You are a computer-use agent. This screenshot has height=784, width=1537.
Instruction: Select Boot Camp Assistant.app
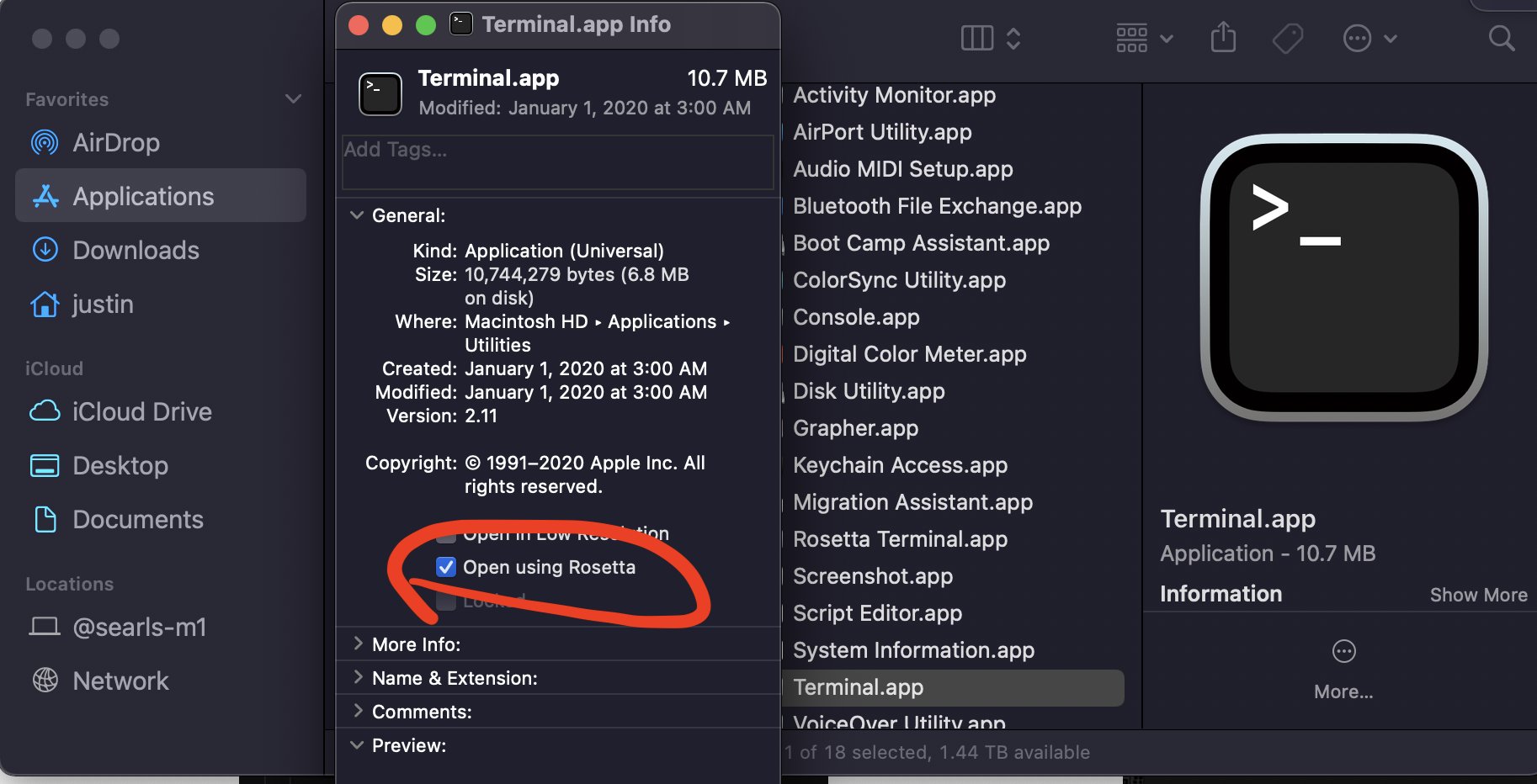[921, 243]
